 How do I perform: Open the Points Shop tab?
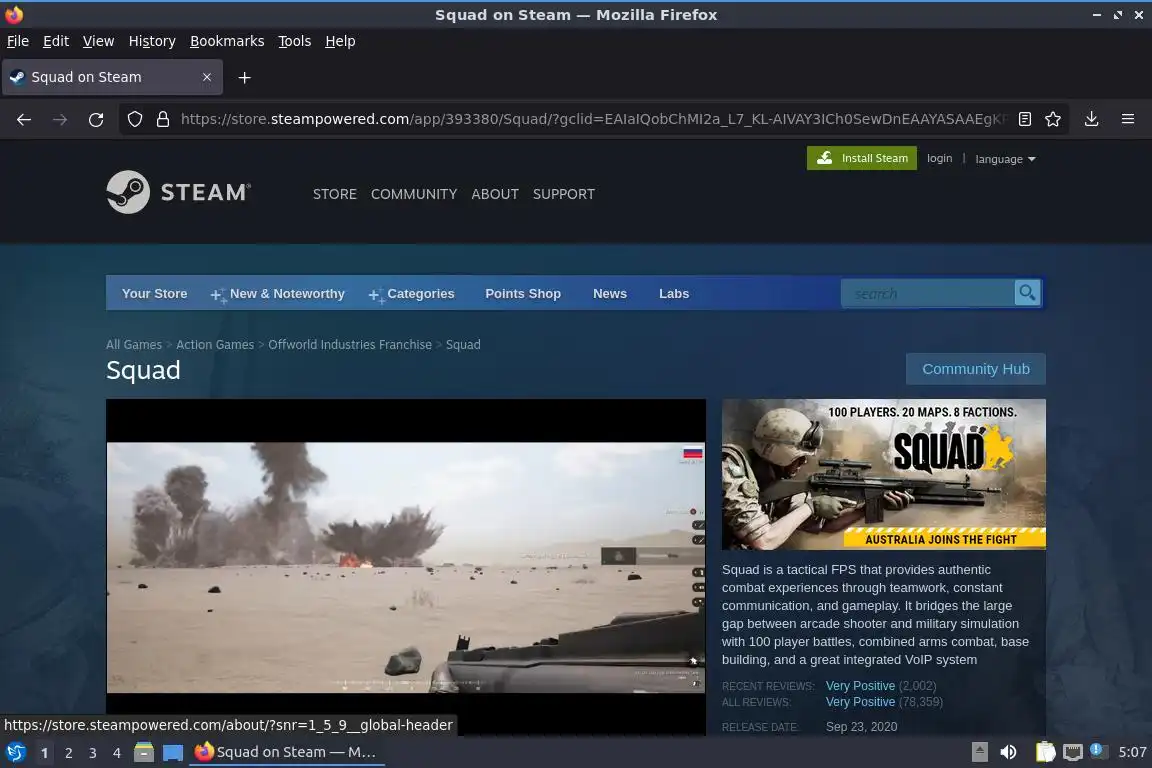click(522, 293)
